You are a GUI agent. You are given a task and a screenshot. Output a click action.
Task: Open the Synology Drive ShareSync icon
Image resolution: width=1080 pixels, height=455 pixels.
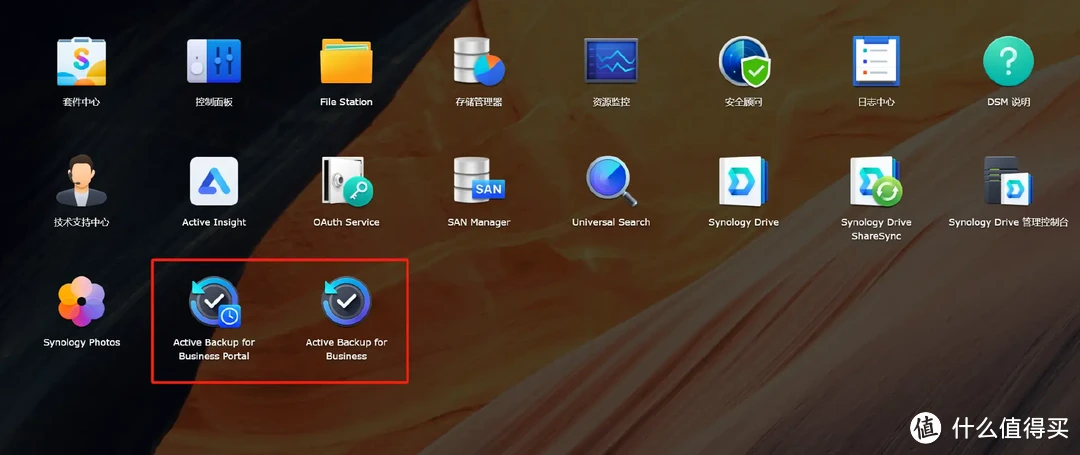click(876, 182)
